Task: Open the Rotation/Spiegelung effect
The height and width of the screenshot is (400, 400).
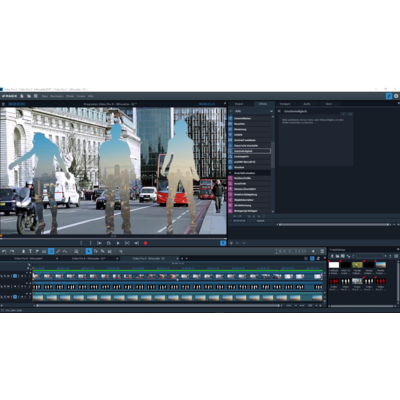Action: 249,194
